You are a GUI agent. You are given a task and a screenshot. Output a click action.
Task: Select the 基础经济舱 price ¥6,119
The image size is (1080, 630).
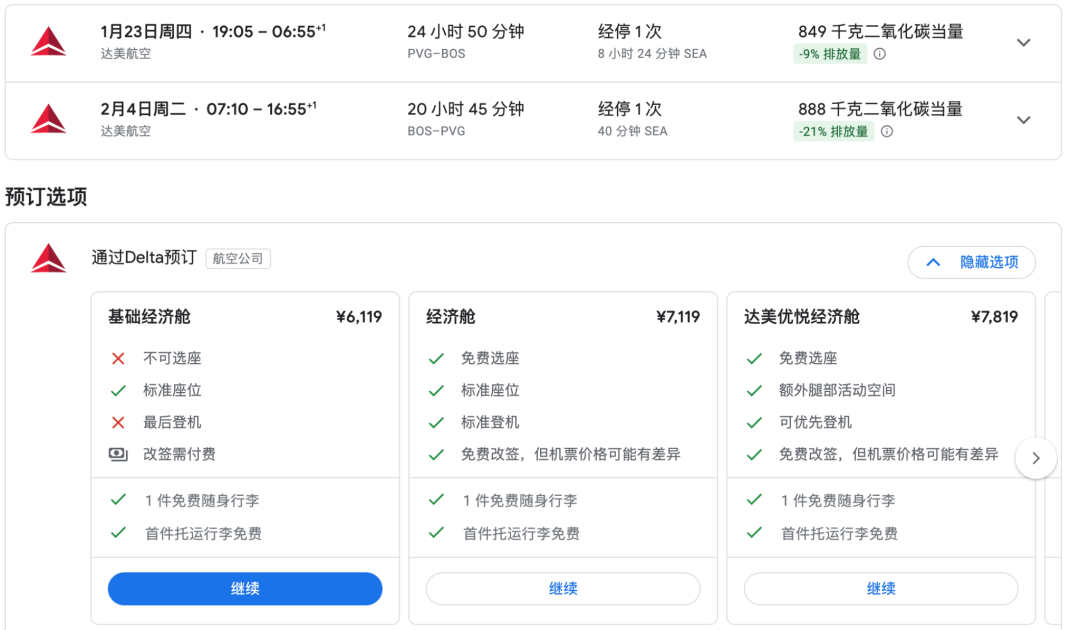click(359, 317)
